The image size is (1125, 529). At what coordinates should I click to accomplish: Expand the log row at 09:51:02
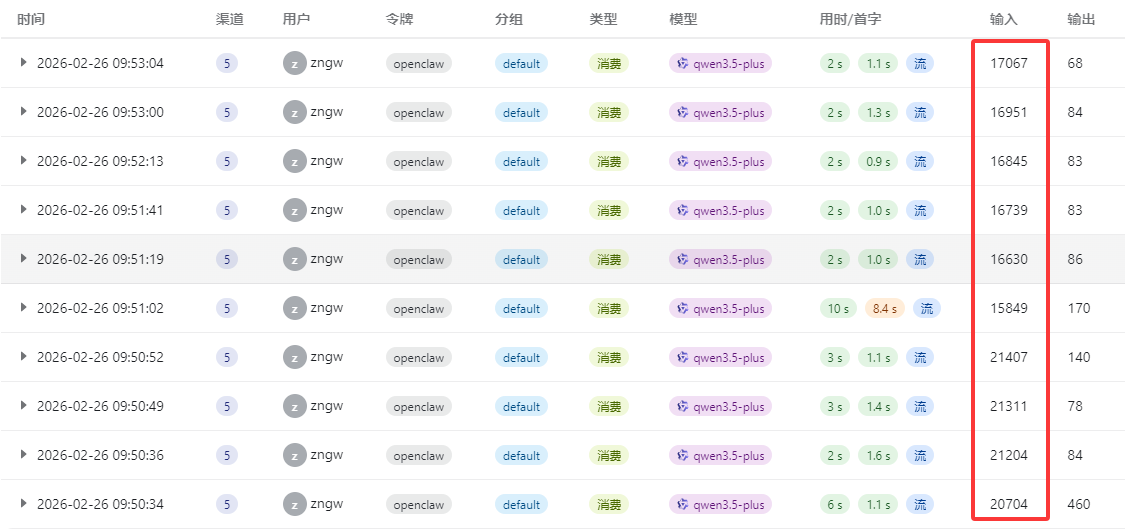click(x=24, y=308)
